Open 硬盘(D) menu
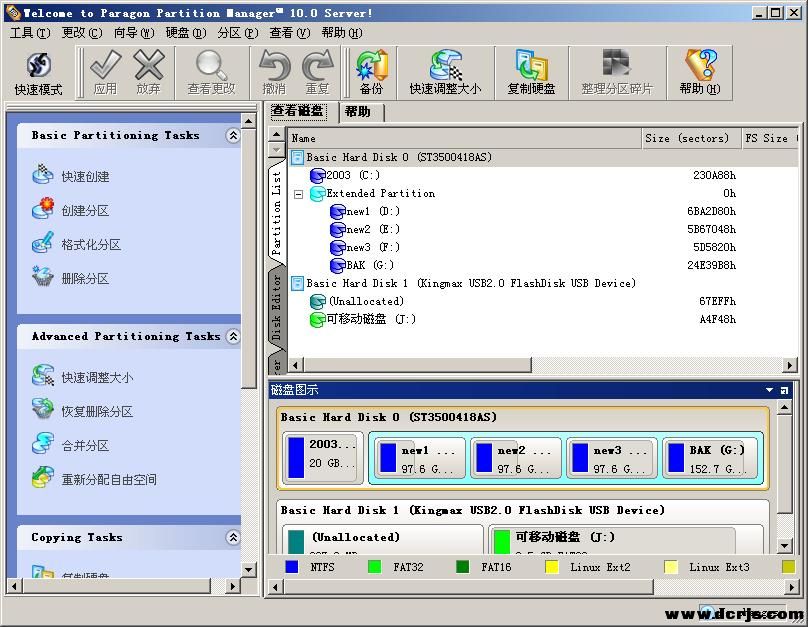Screen dimensions: 808x627 186,33
